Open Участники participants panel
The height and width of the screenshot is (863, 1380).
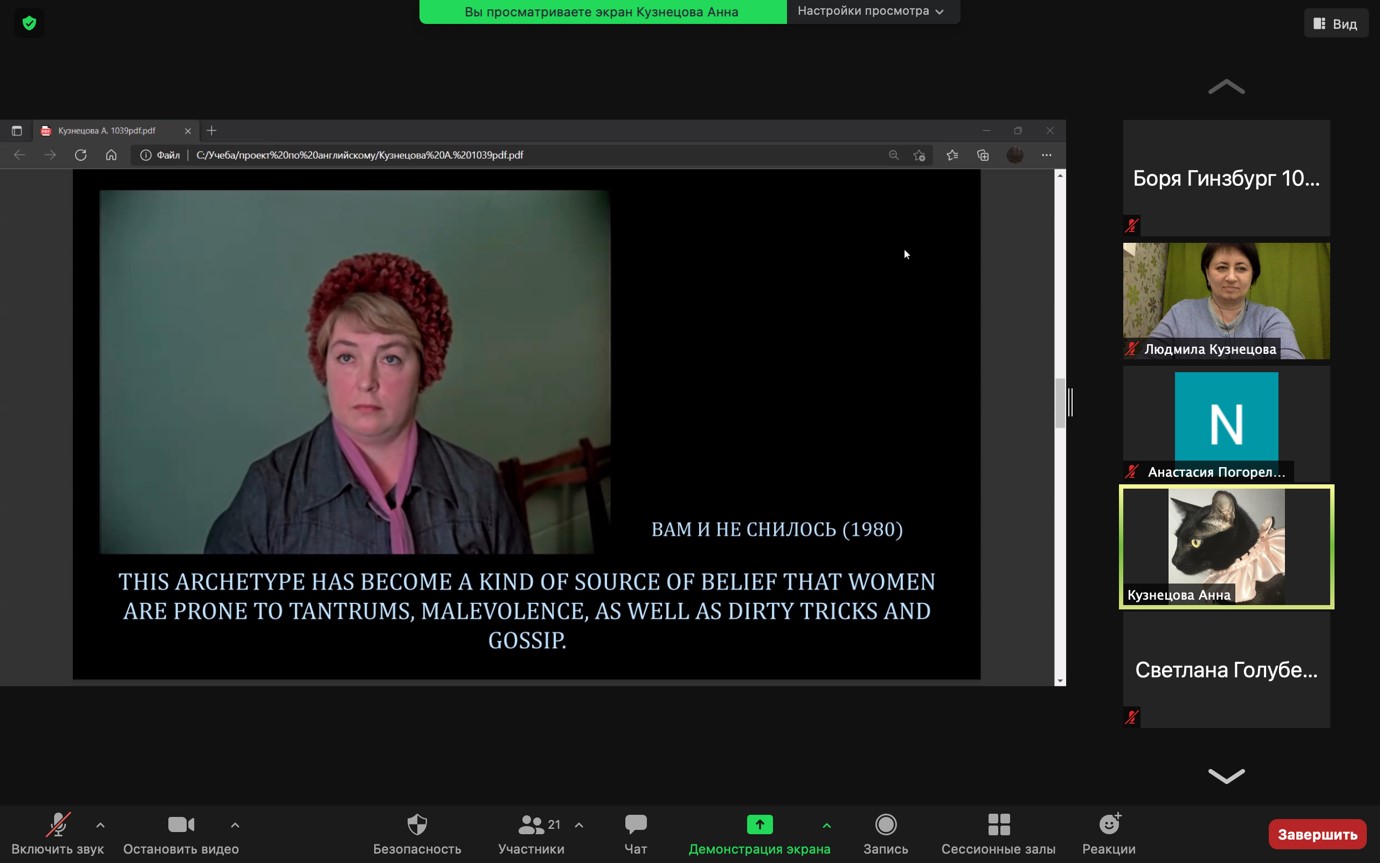point(531,834)
